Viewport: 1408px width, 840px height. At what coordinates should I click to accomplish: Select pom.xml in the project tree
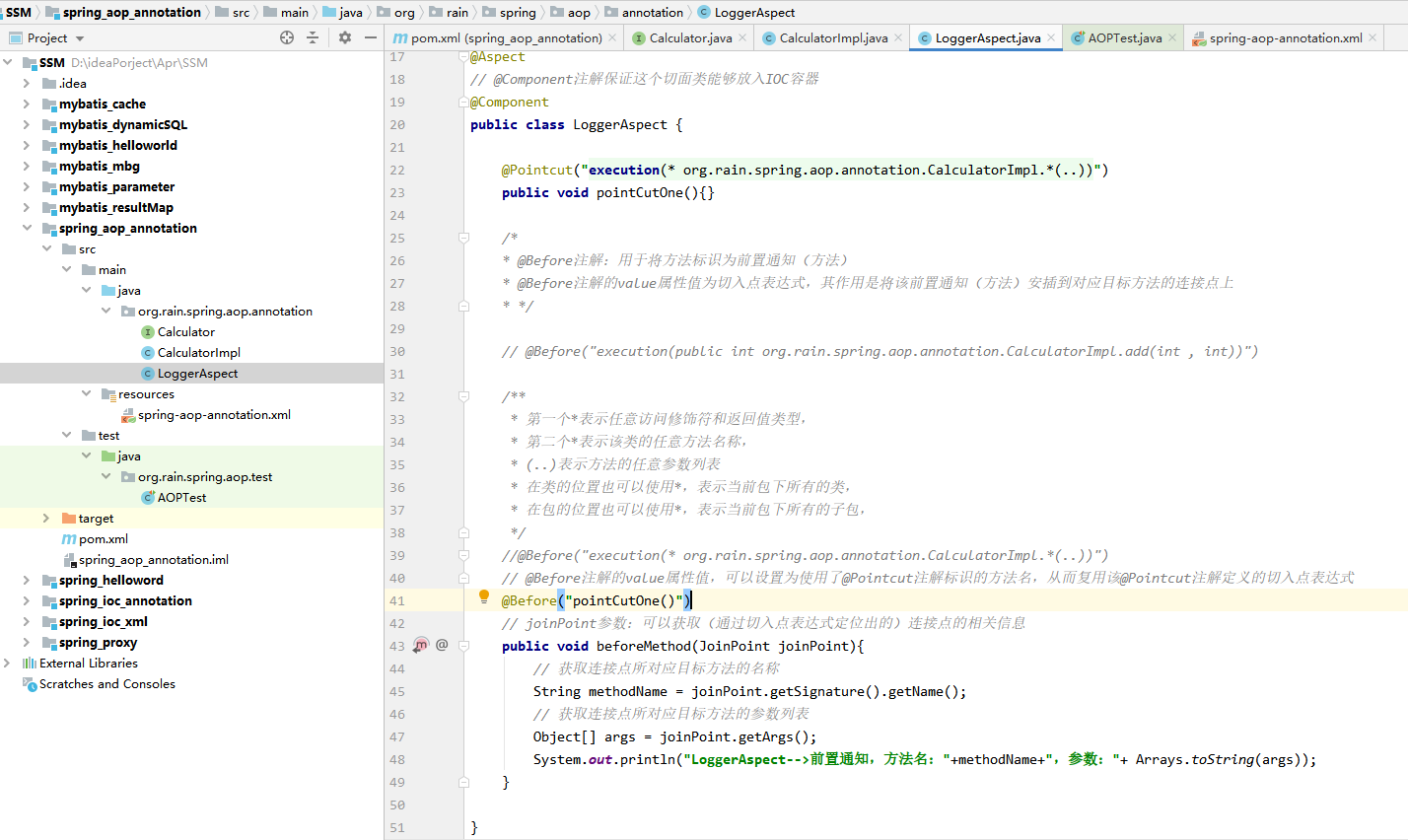pos(104,538)
